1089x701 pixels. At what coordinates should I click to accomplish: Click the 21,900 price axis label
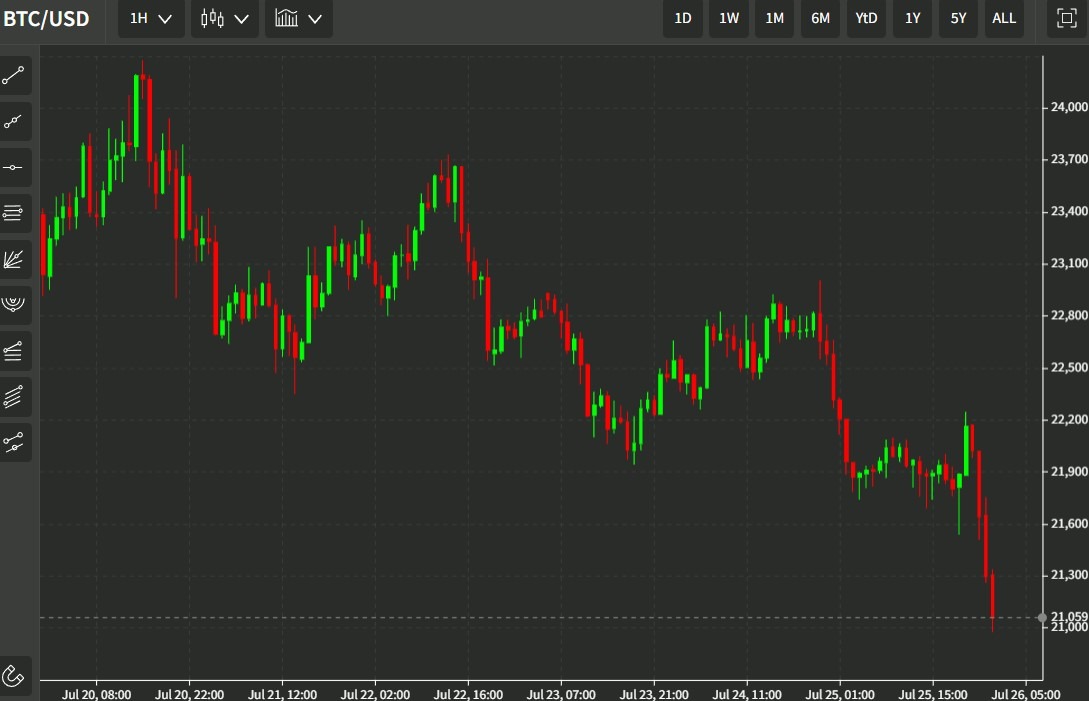1069,472
